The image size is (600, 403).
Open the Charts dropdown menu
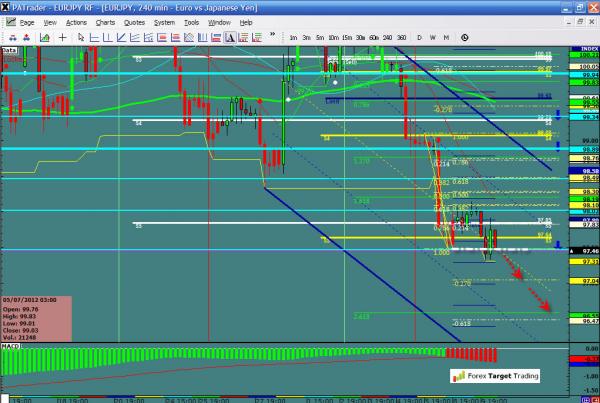pos(105,21)
